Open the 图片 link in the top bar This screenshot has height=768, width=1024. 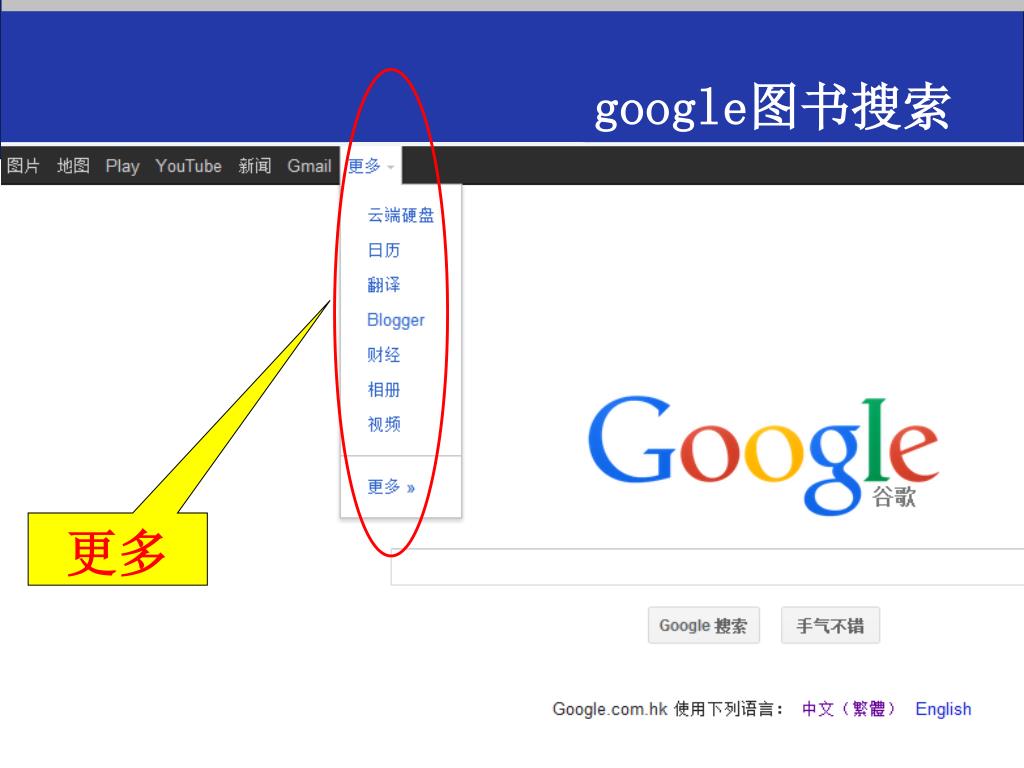24,166
